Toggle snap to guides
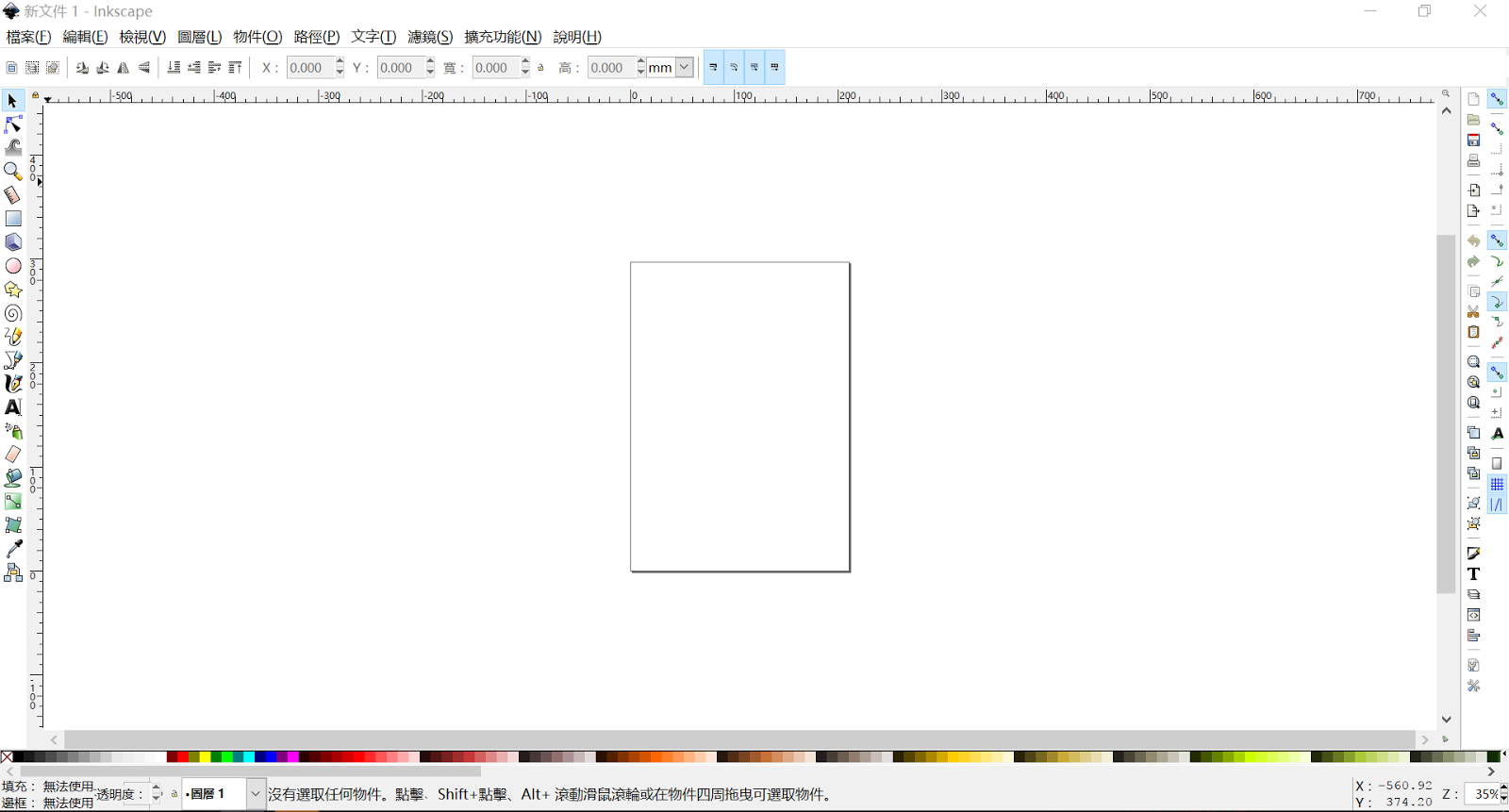Viewport: 1509px width, 812px height. click(1497, 505)
